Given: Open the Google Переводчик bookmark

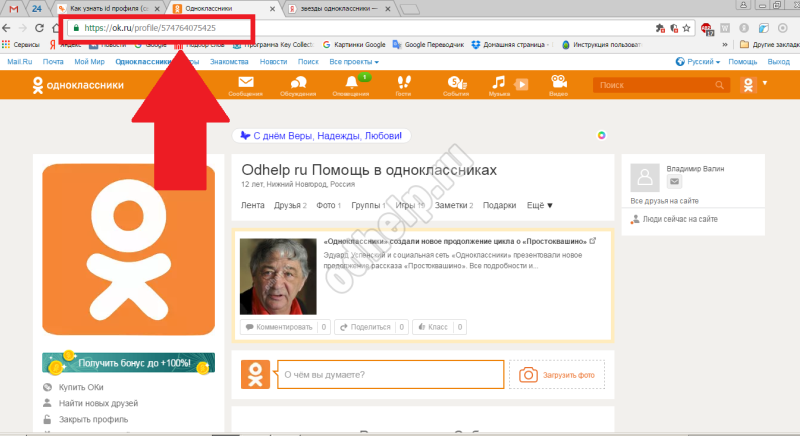Looking at the screenshot, I should [428, 45].
